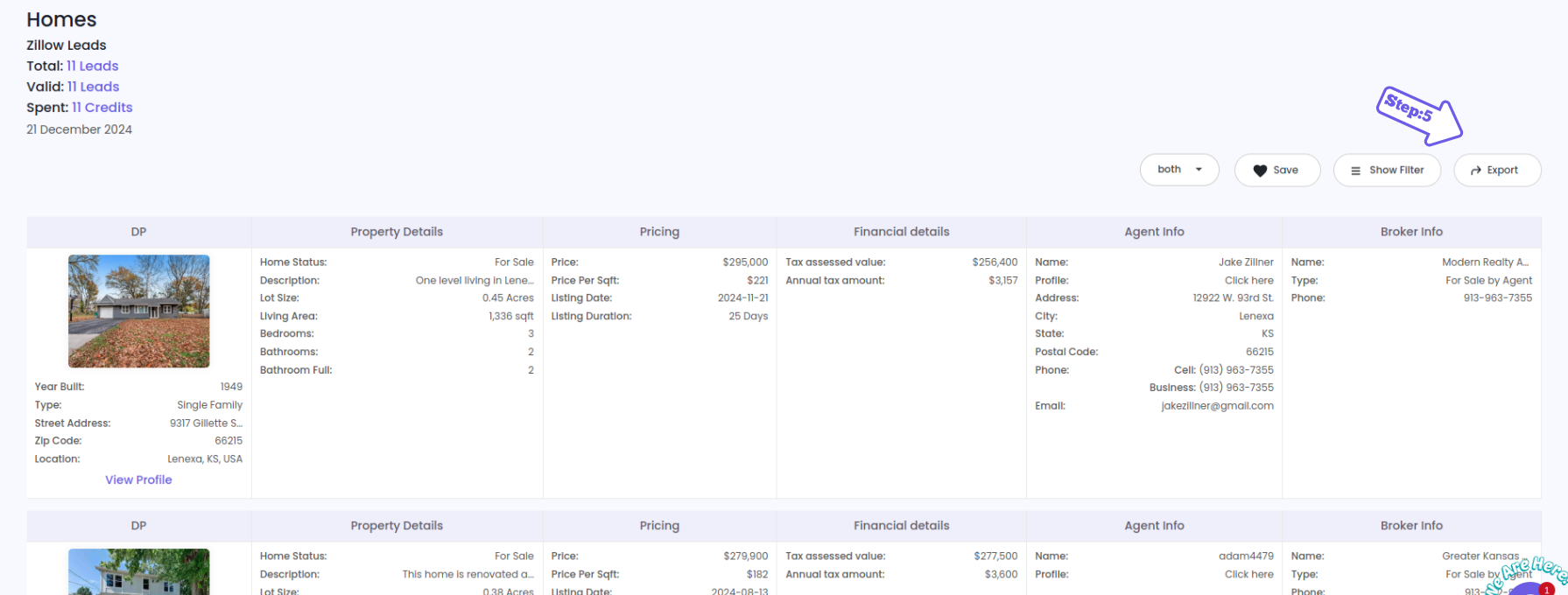Click Modern Realty broker phone number
This screenshot has width=1568, height=595.
point(1497,298)
